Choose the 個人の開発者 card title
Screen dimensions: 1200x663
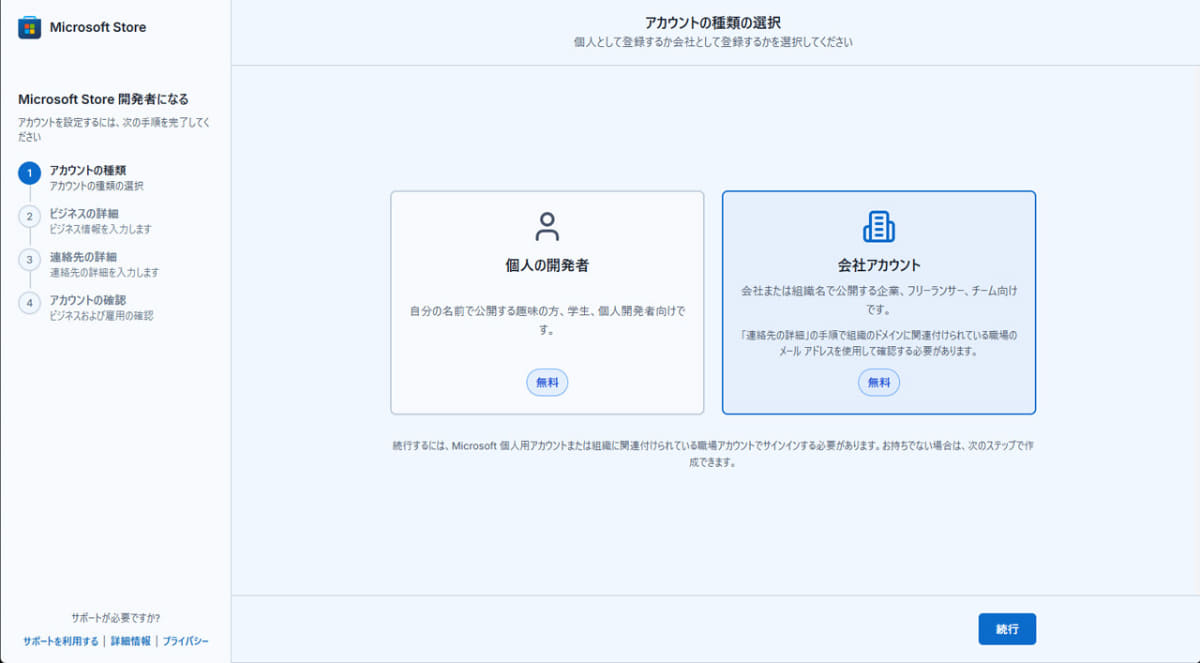click(547, 265)
